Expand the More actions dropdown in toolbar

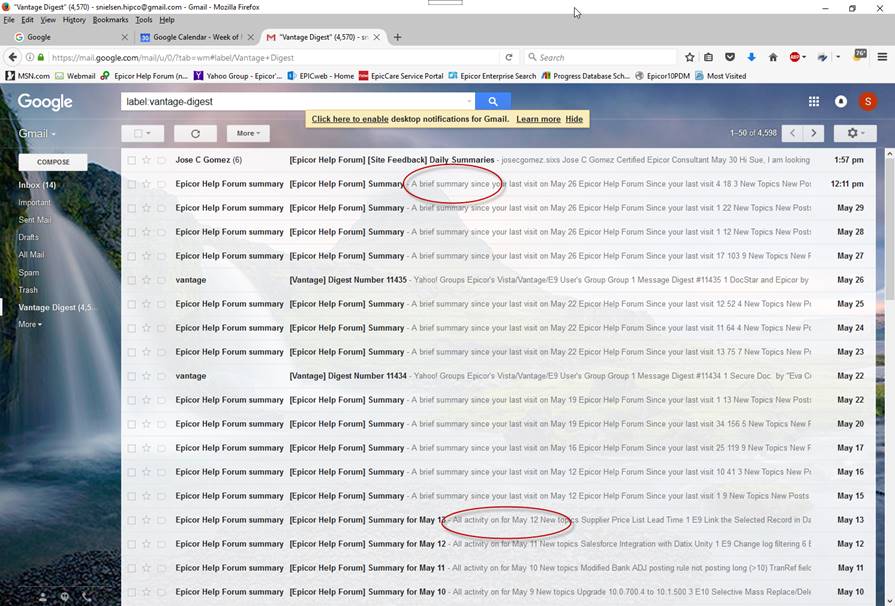(x=248, y=133)
